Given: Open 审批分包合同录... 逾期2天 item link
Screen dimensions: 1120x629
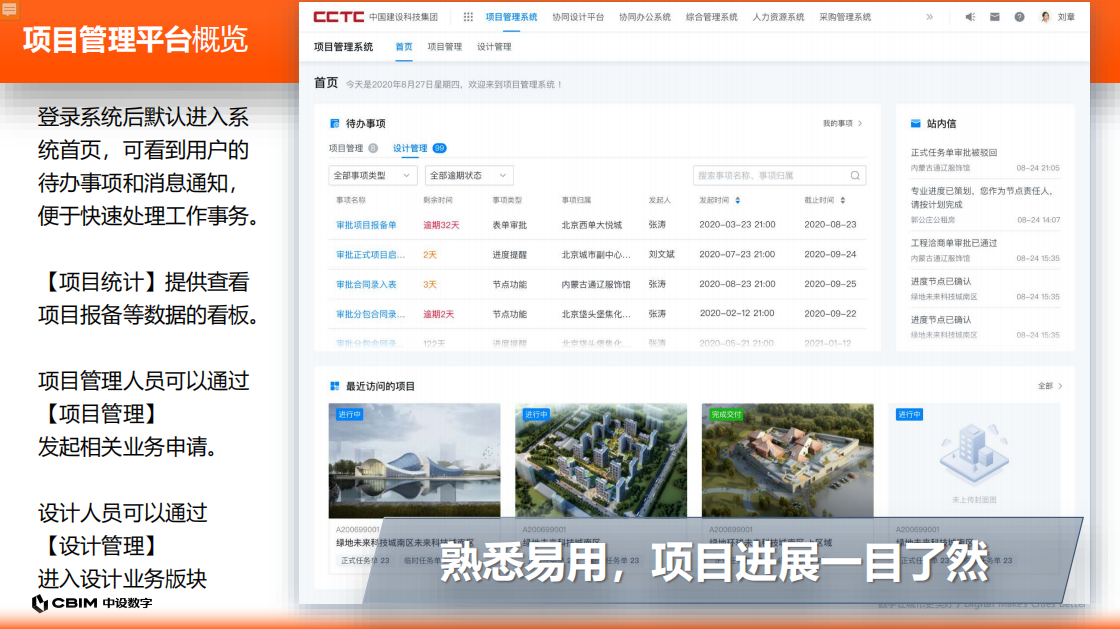Looking at the screenshot, I should tap(371, 314).
